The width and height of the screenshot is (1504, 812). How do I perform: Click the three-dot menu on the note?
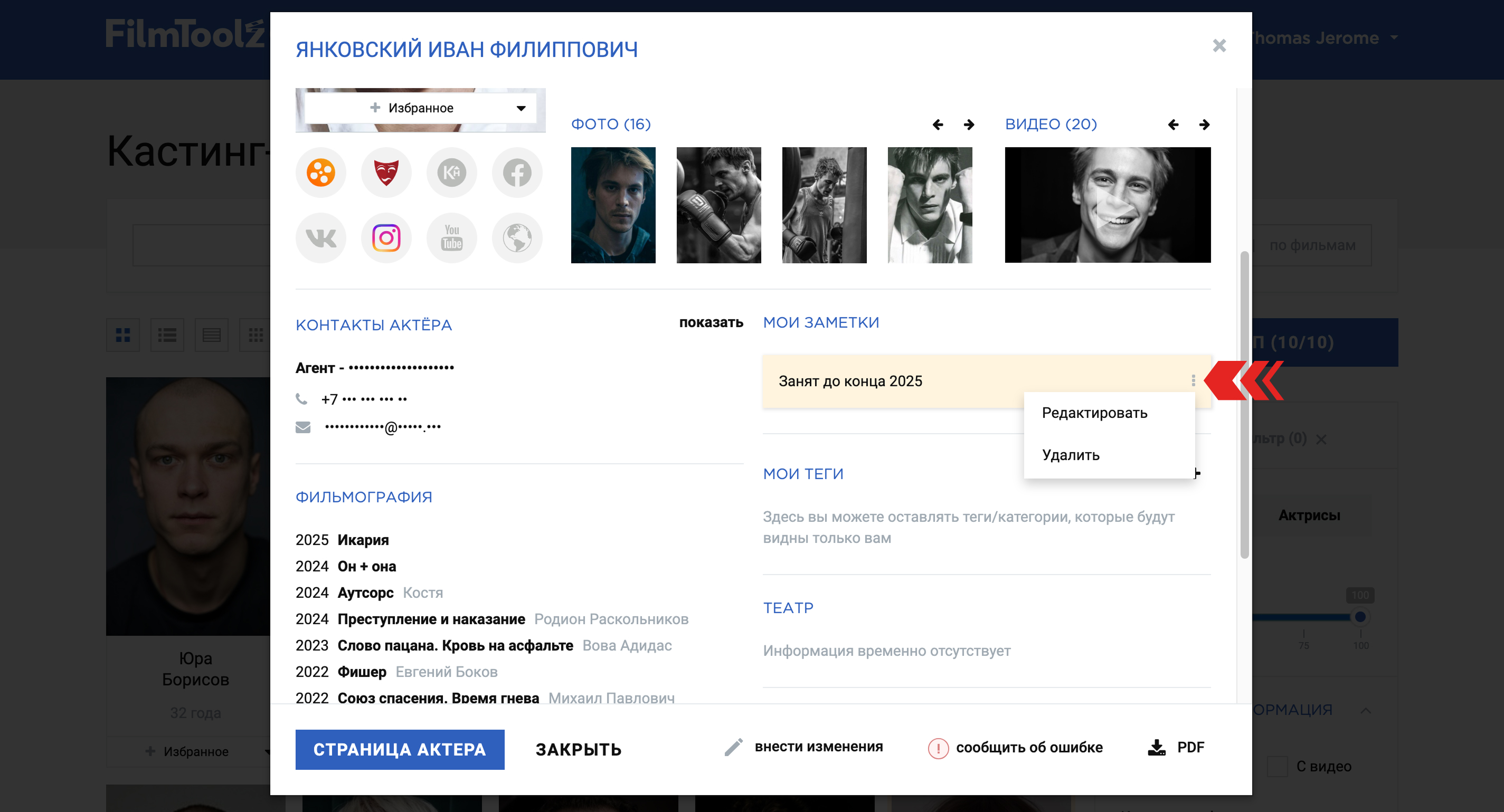click(1193, 381)
